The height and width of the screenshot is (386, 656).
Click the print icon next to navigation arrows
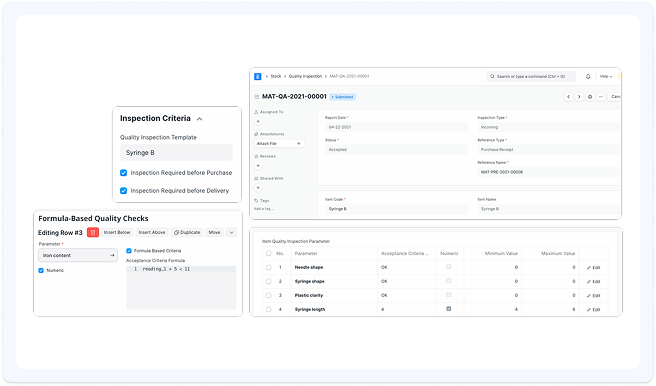tap(590, 97)
